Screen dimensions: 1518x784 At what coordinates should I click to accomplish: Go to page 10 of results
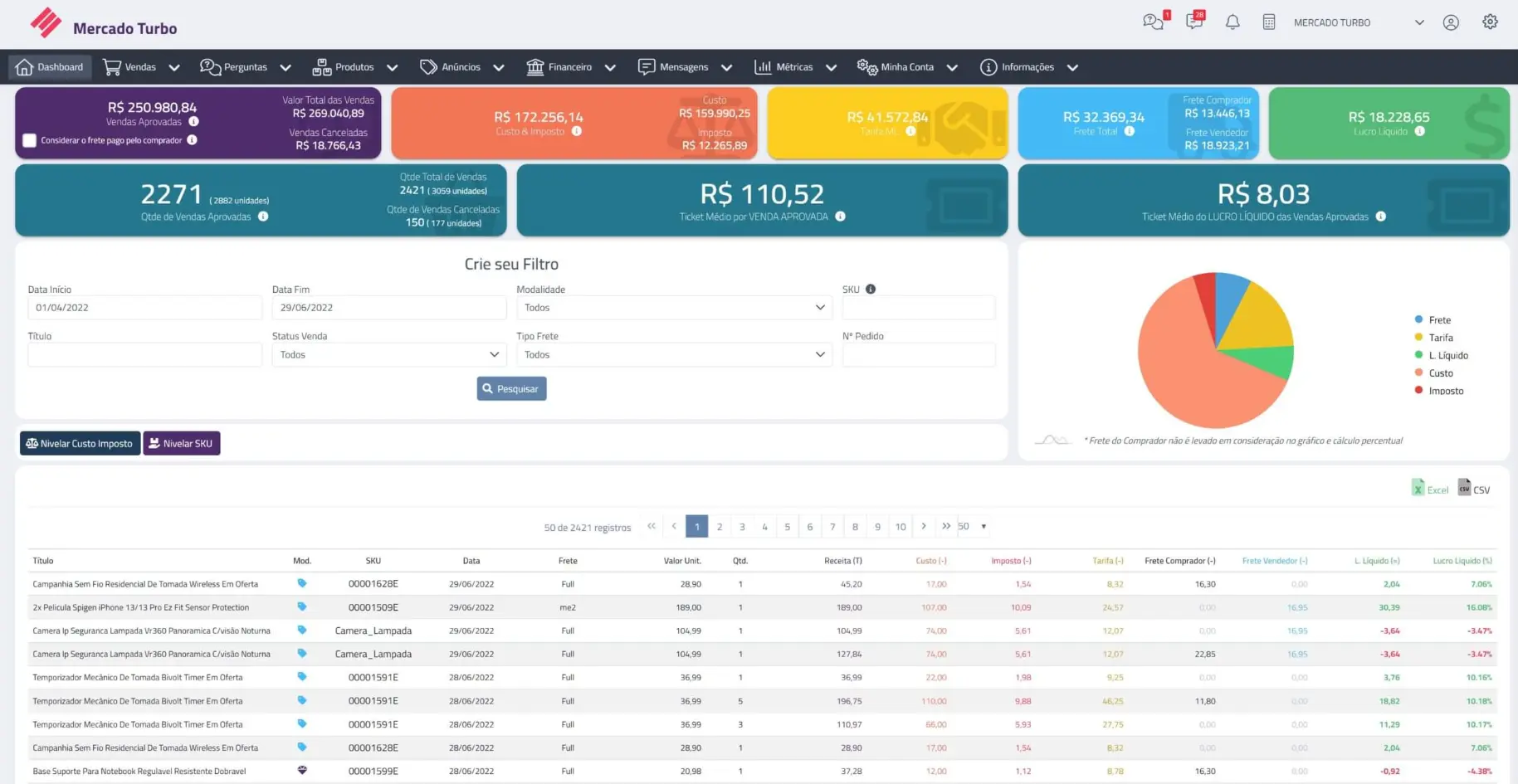(x=901, y=527)
